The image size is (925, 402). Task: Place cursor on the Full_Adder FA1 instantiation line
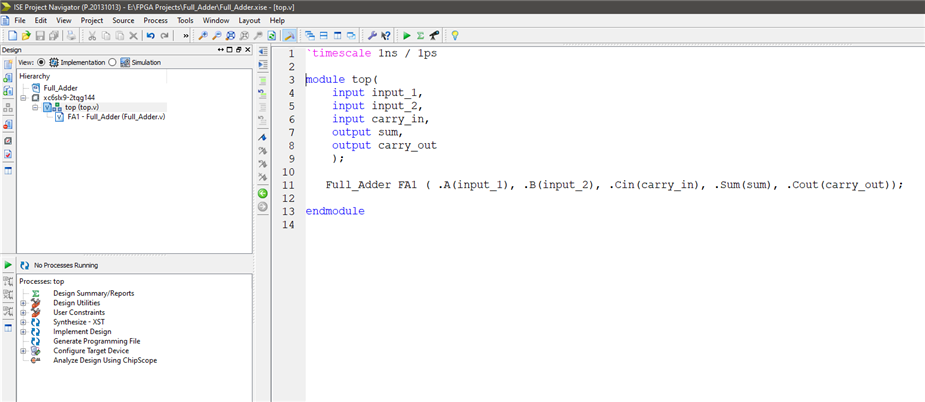[x=614, y=185]
